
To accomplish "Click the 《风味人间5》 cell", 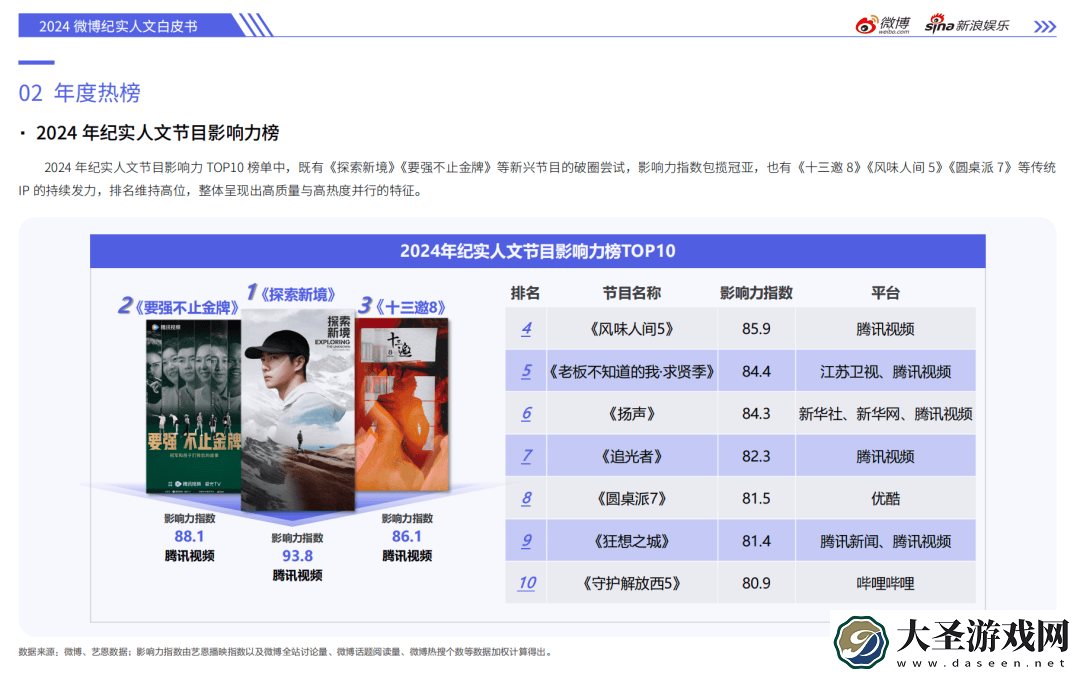I will click(x=632, y=329).
